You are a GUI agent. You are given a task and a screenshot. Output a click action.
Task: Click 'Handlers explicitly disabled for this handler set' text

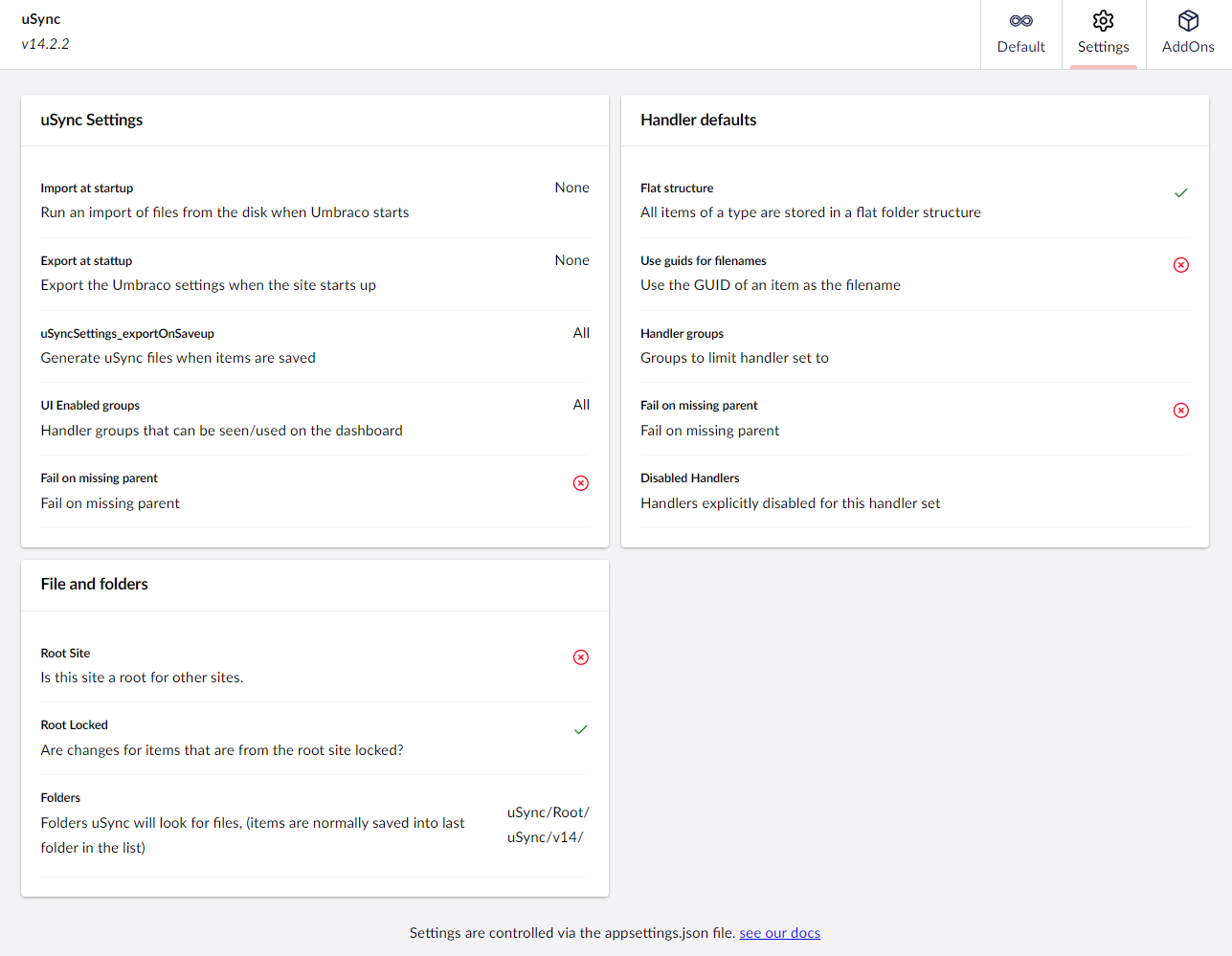pos(790,503)
